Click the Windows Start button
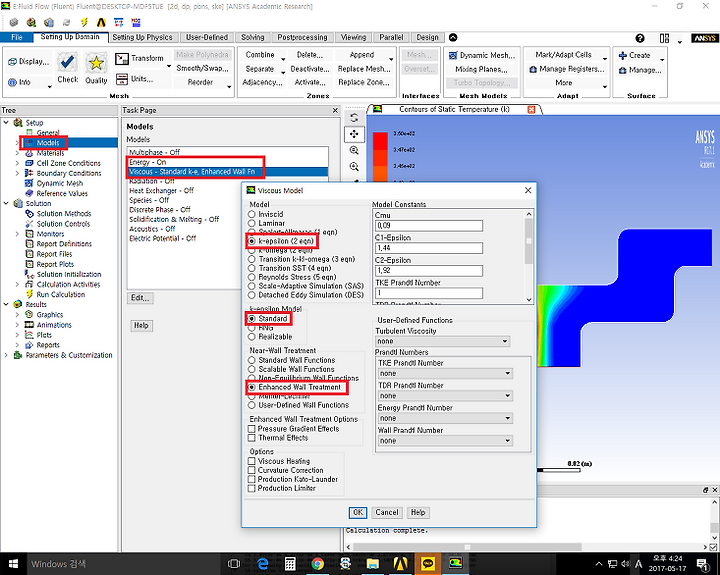 pyautogui.click(x=13, y=564)
